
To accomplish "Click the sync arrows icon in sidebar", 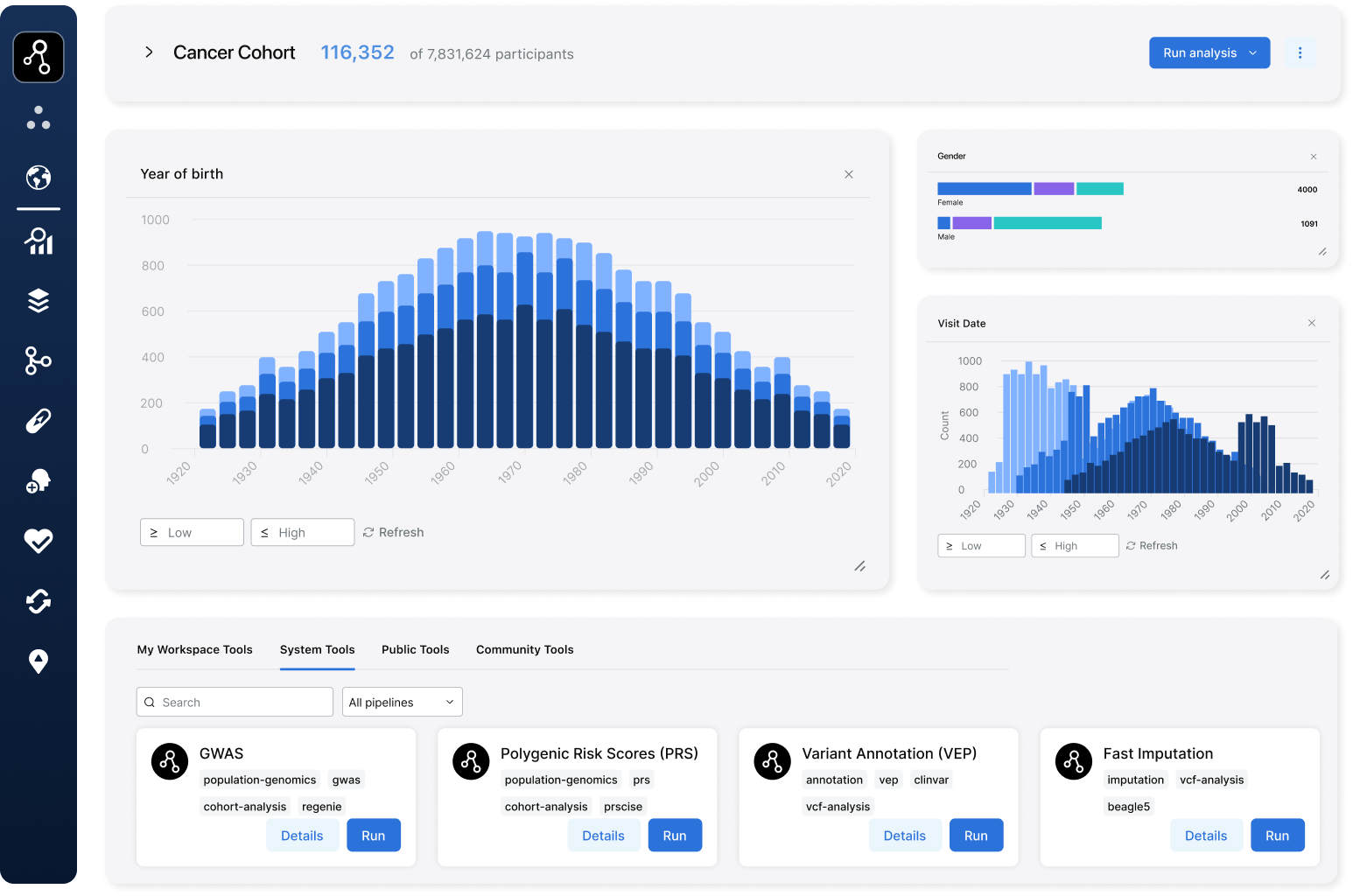I will click(x=38, y=601).
